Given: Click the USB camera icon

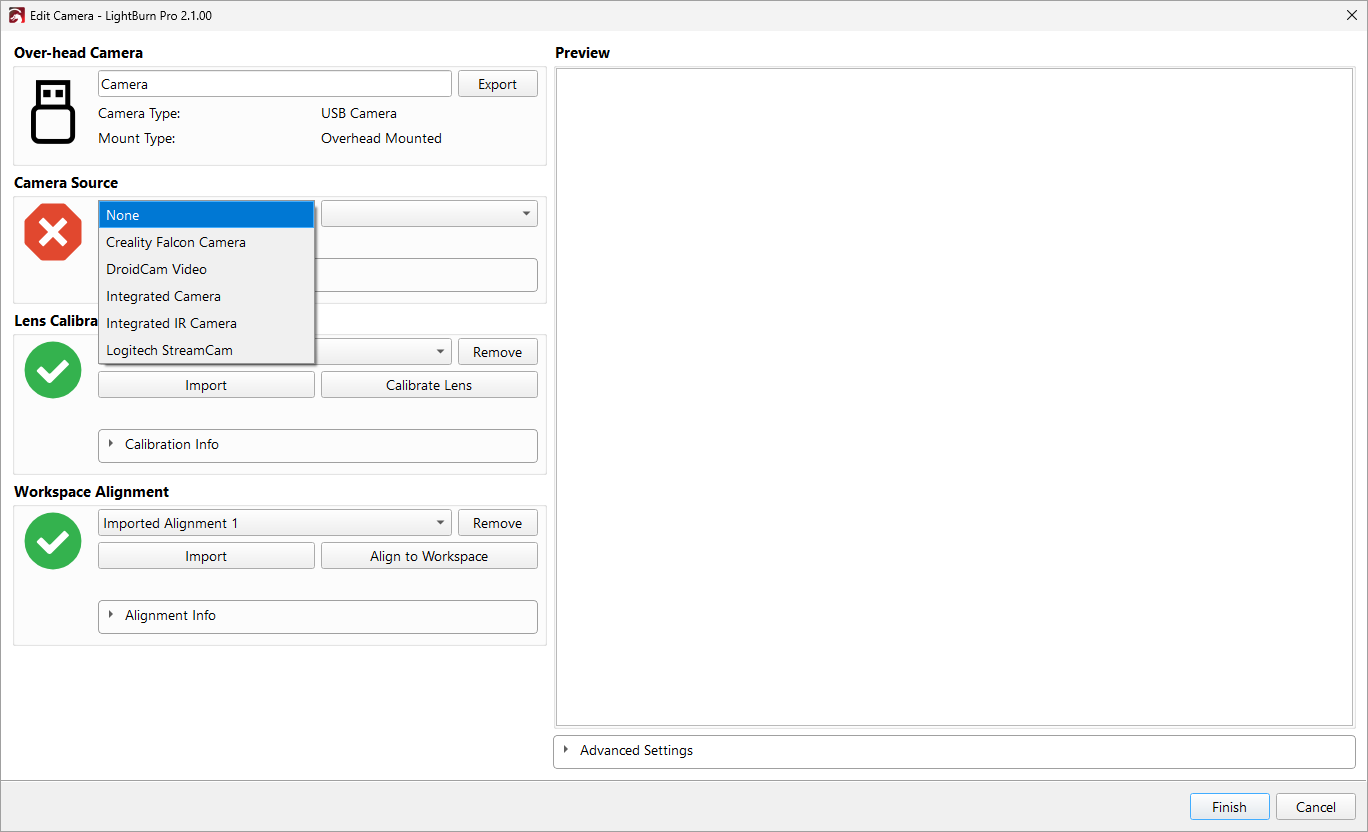Looking at the screenshot, I should point(53,112).
